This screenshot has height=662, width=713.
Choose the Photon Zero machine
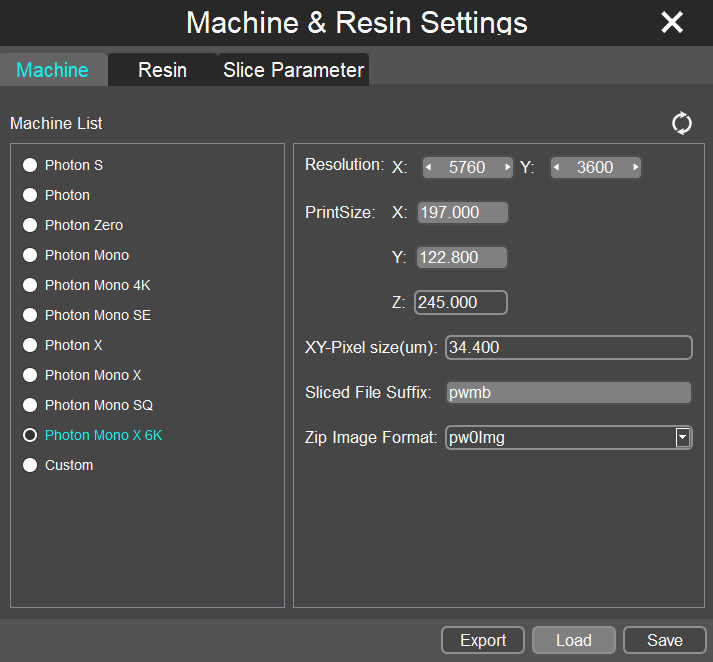pyautogui.click(x=30, y=225)
